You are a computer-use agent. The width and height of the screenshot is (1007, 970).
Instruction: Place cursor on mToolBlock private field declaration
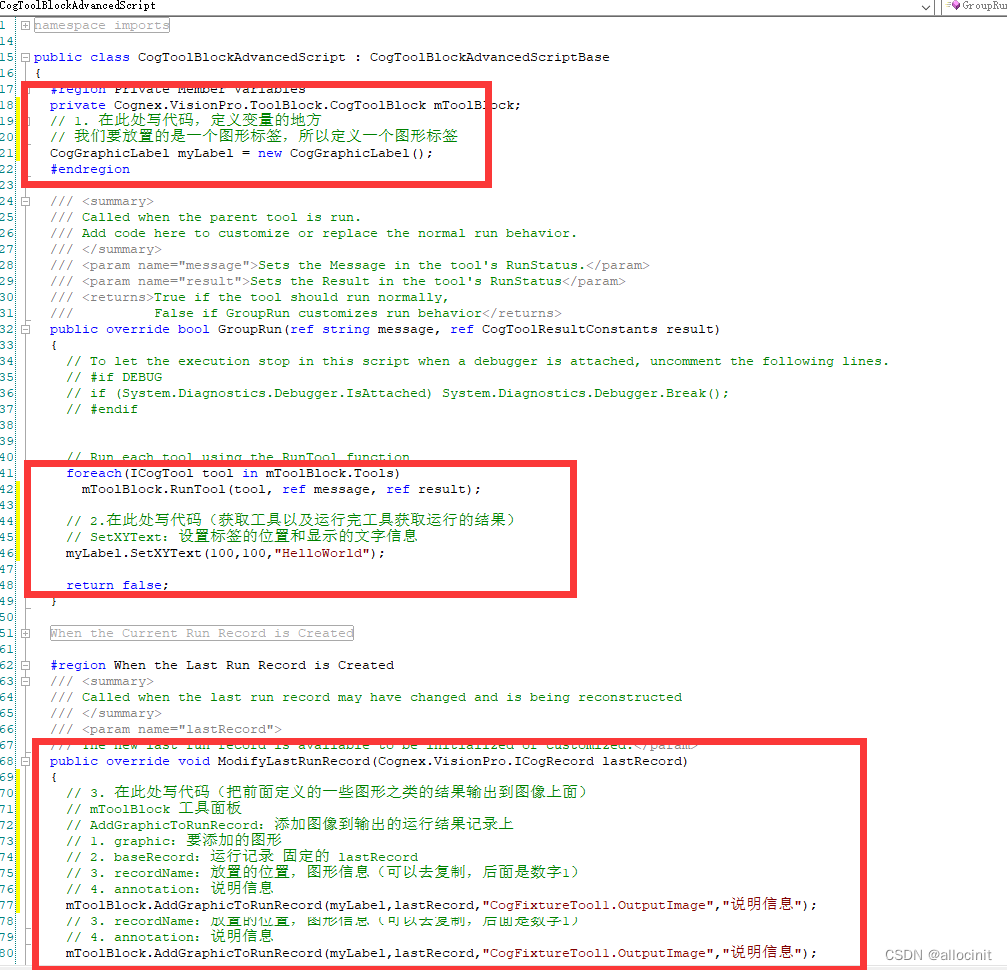(x=285, y=105)
